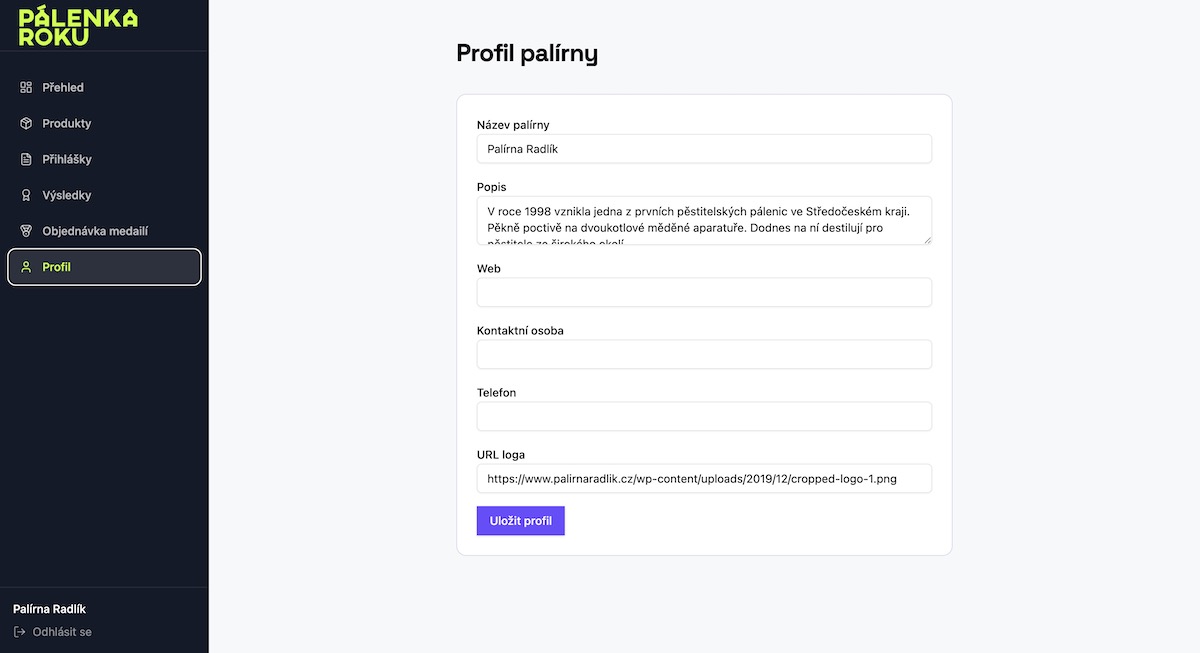This screenshot has width=1200, height=653.
Task: Open the Výsledky award ribbon icon
Action: coord(26,196)
